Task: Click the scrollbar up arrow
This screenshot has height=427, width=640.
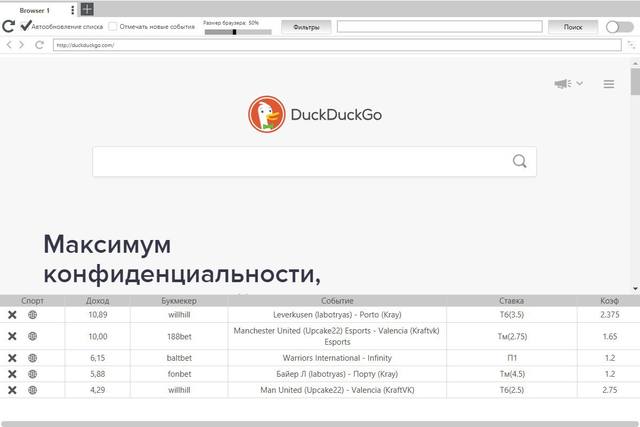Action: (635, 63)
